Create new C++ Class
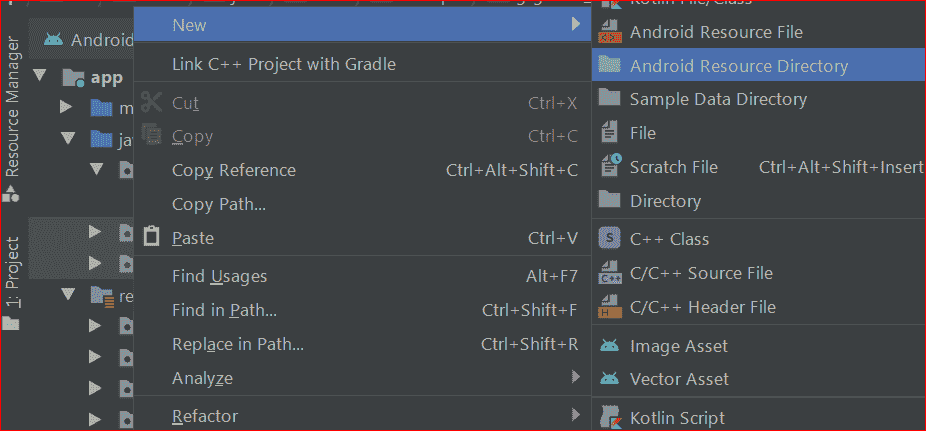The height and width of the screenshot is (431, 926). click(758, 239)
